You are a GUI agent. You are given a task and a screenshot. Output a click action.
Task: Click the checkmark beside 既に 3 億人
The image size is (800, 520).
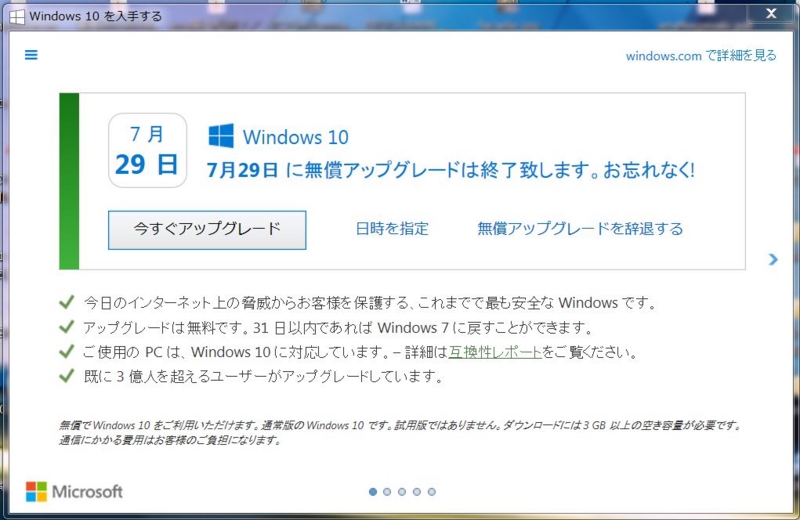67,376
